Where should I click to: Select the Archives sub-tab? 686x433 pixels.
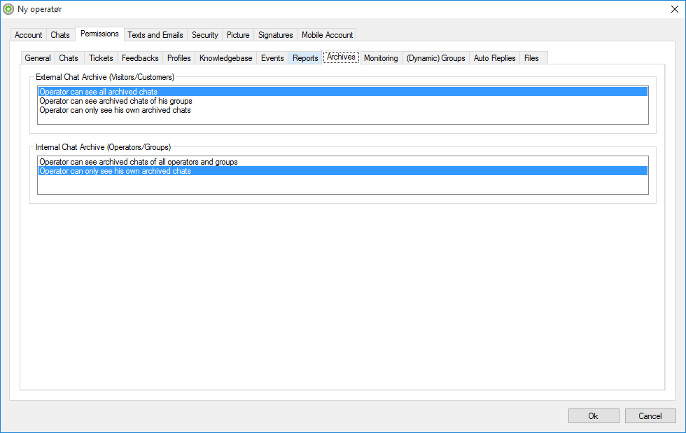pyautogui.click(x=341, y=57)
